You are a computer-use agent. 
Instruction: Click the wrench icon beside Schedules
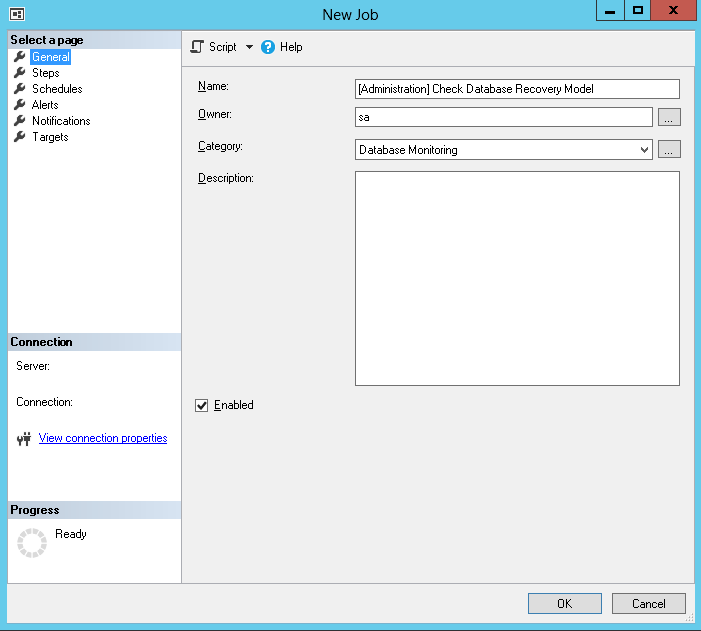pyautogui.click(x=20, y=89)
